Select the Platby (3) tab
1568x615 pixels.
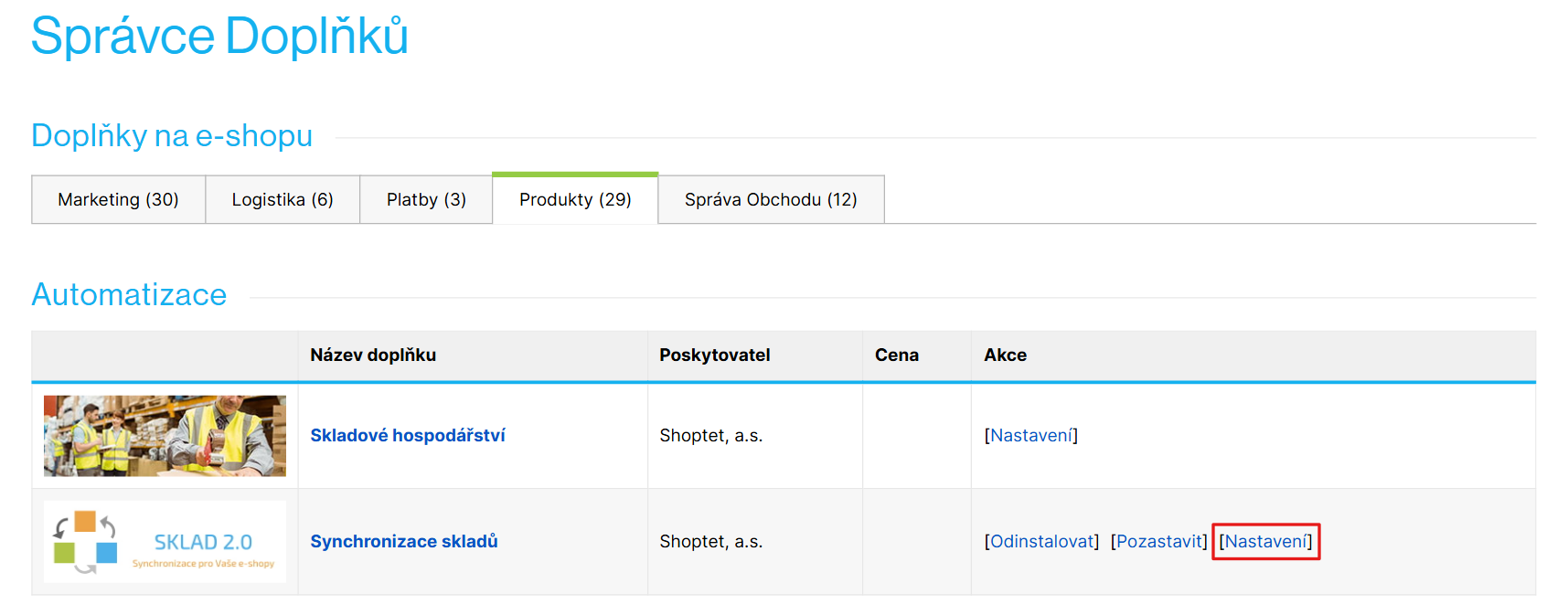click(426, 199)
